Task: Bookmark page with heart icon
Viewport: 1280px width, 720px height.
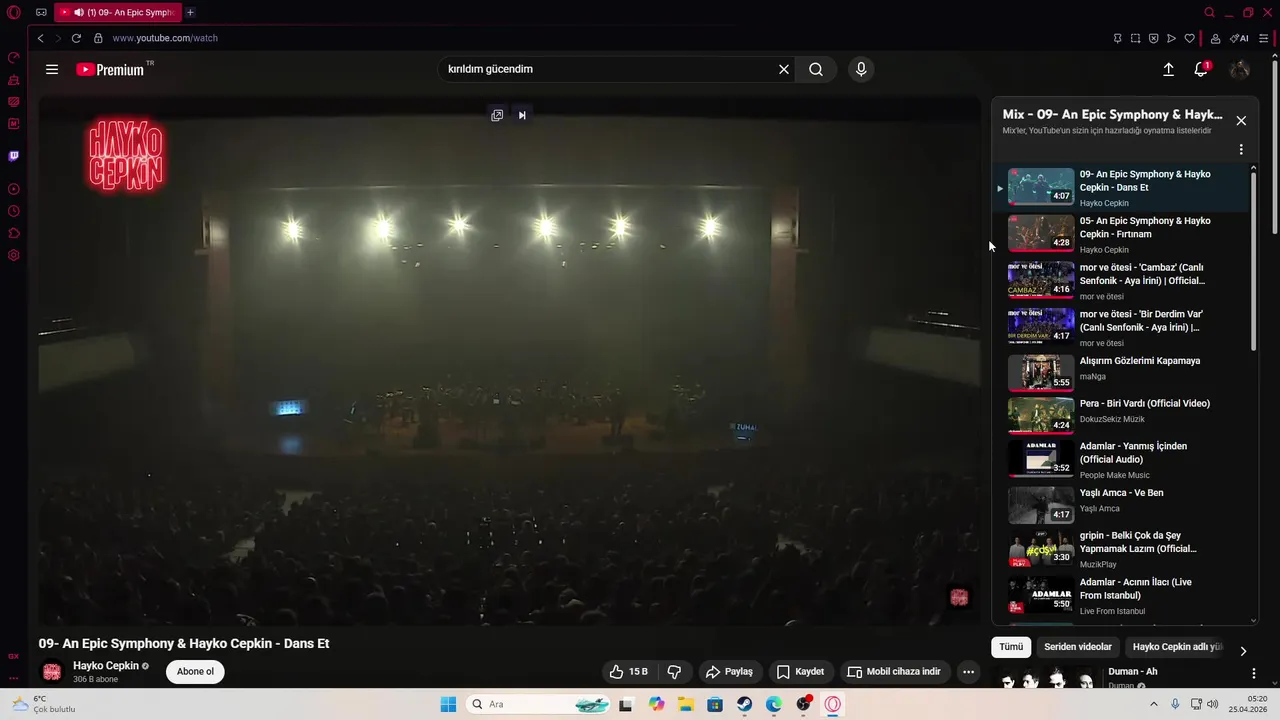Action: tap(1189, 38)
